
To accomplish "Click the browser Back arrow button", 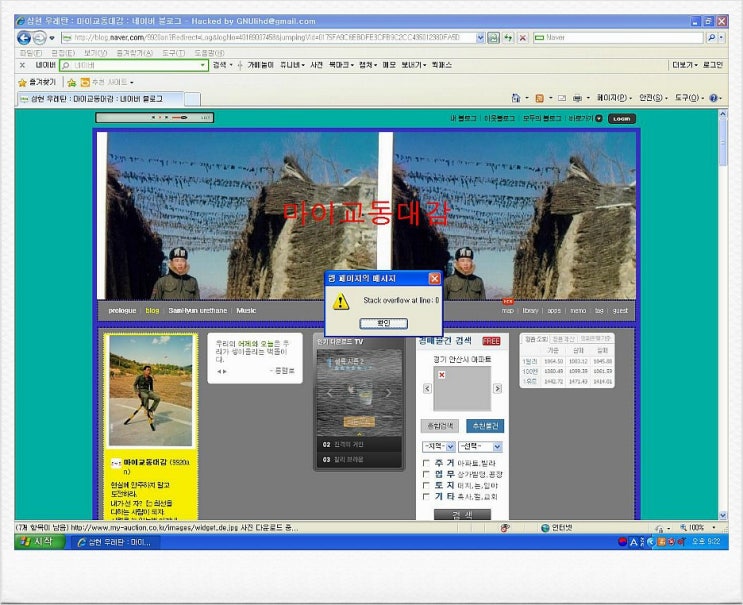I will [24, 37].
